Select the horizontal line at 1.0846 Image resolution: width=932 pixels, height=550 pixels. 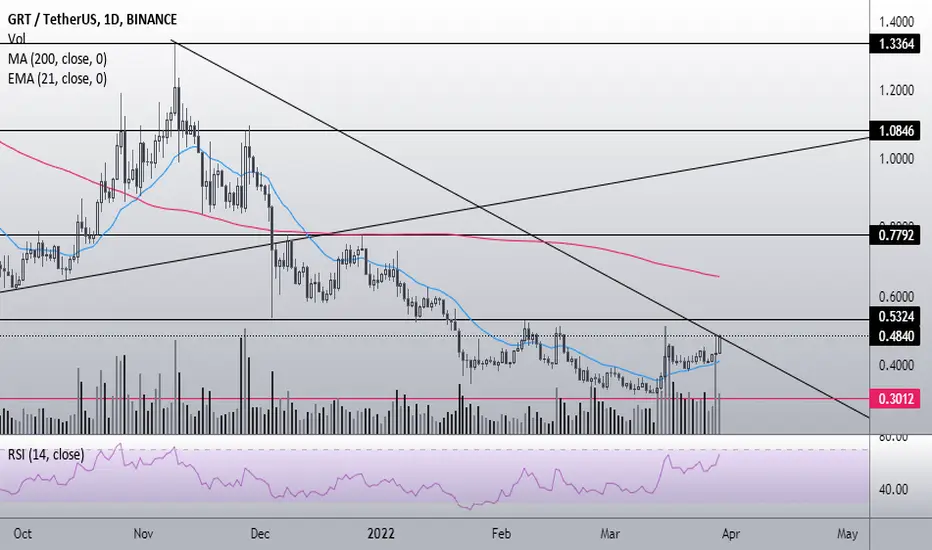tap(434, 130)
